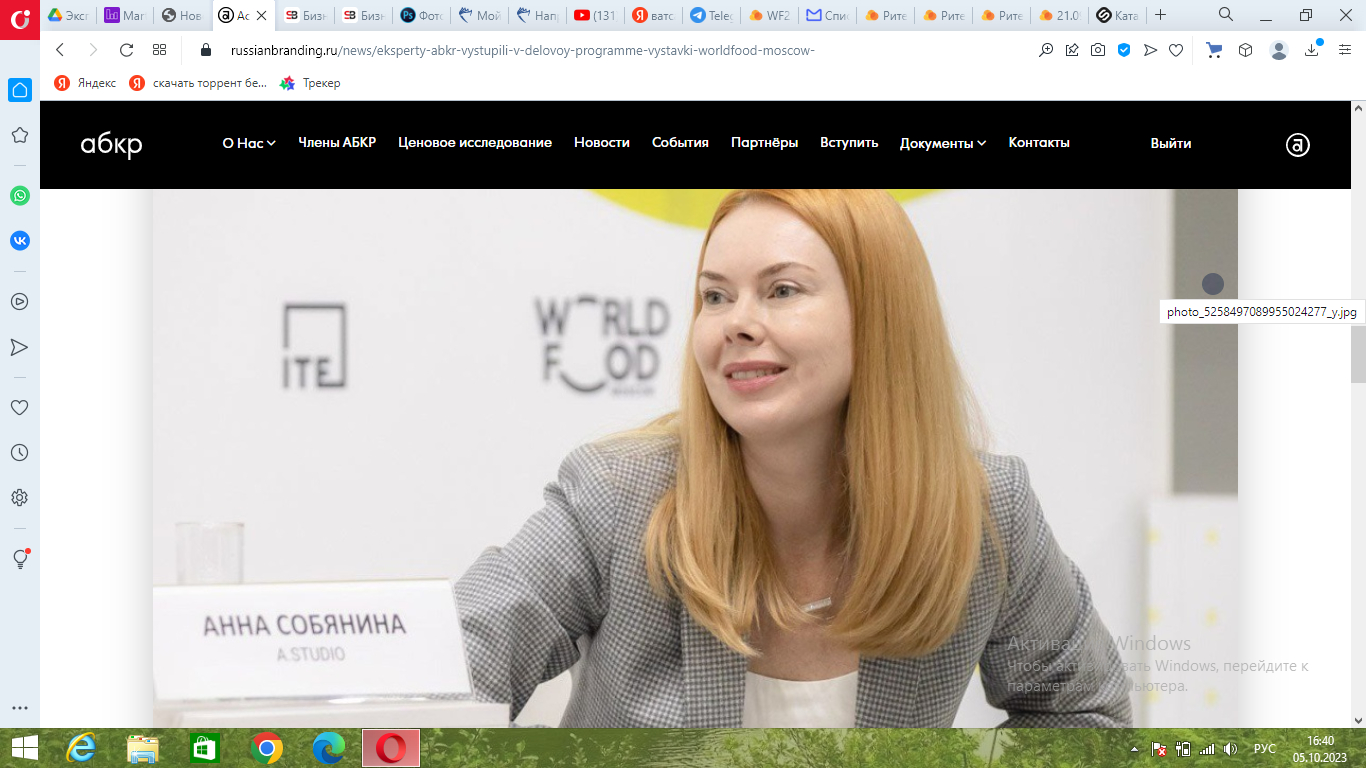Open the Члены АБКР menu item

(337, 143)
